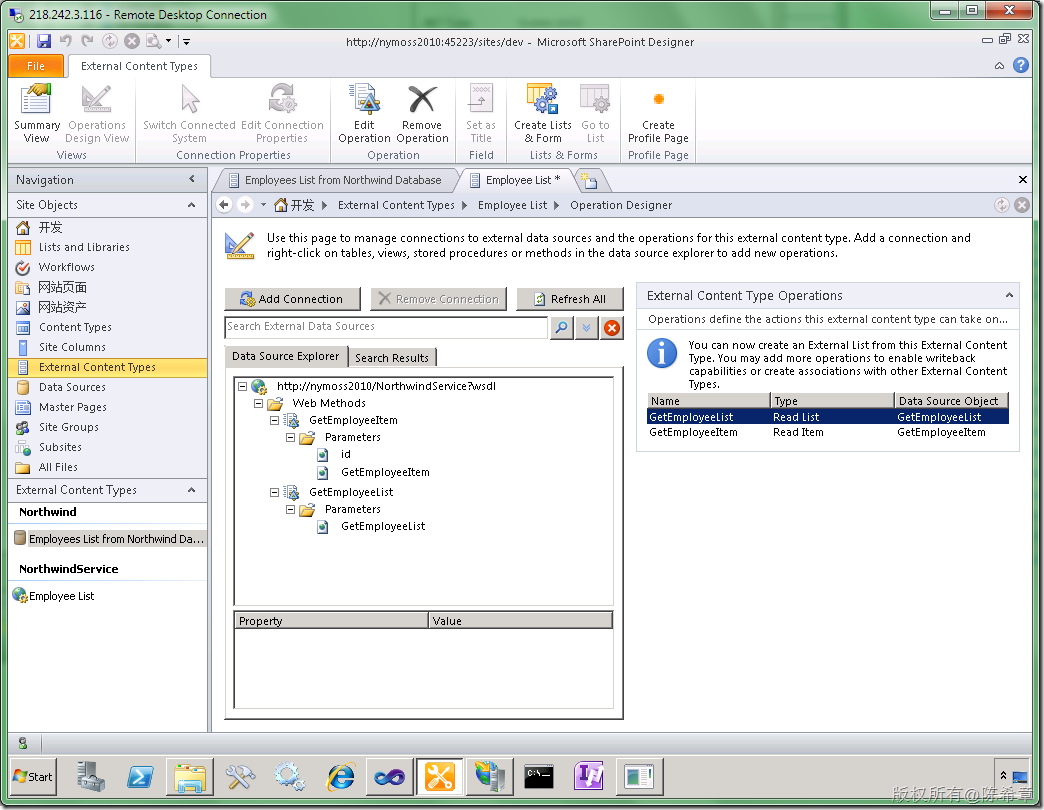The height and width of the screenshot is (810, 1044).
Task: Open the SharePoint Designer help icon
Action: pos(1021,65)
